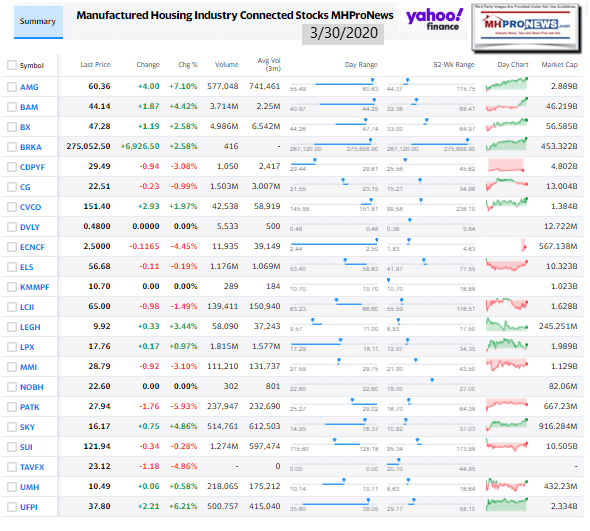Sort by Chg % column header
This screenshot has width=590, height=531.
pyautogui.click(x=188, y=65)
